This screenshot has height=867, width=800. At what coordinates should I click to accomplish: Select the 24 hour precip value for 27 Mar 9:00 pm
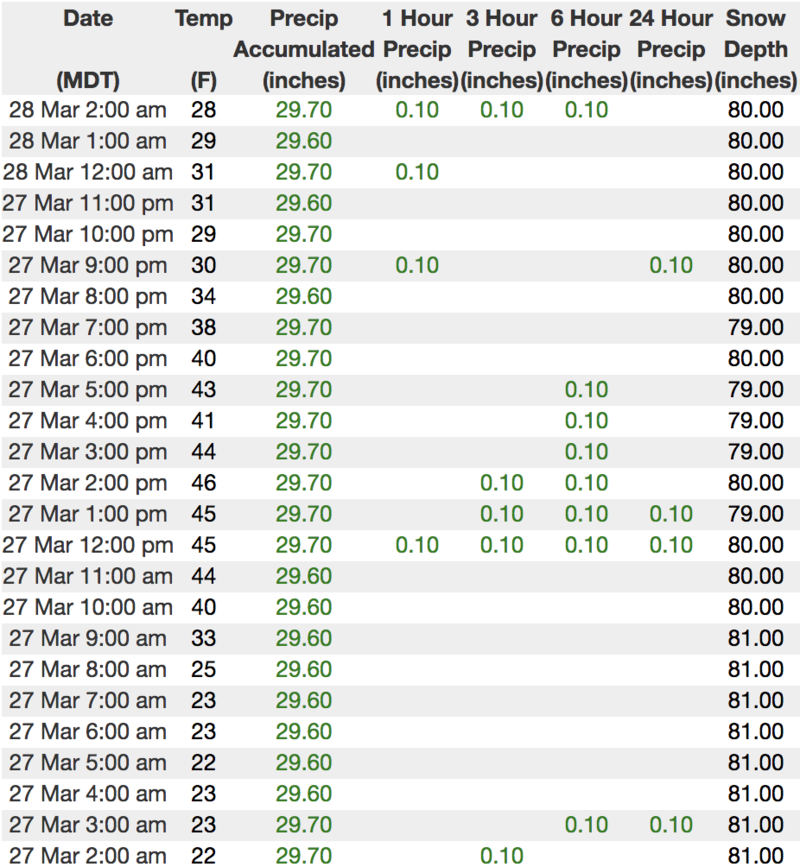671,266
